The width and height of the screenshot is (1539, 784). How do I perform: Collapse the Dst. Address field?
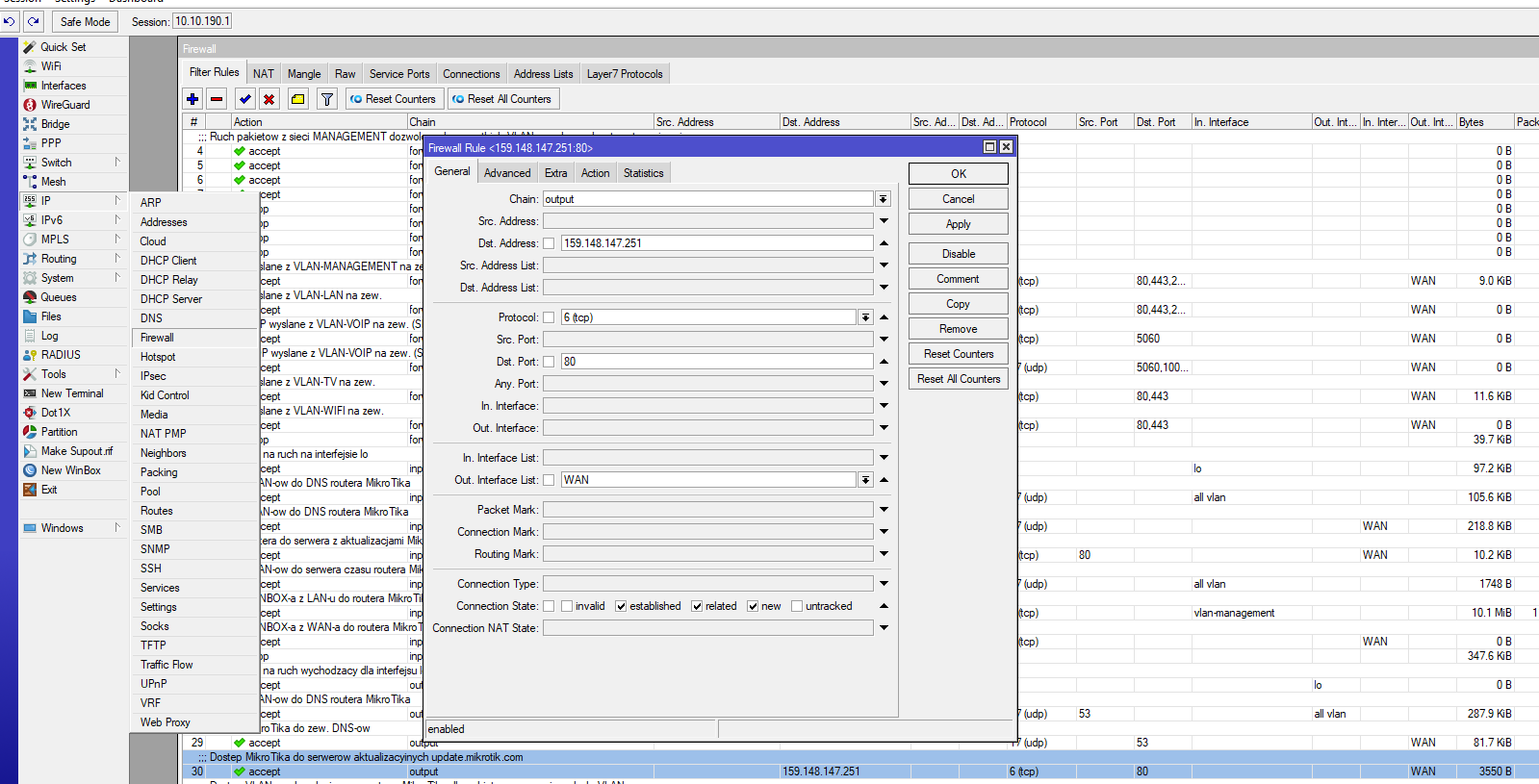884,243
